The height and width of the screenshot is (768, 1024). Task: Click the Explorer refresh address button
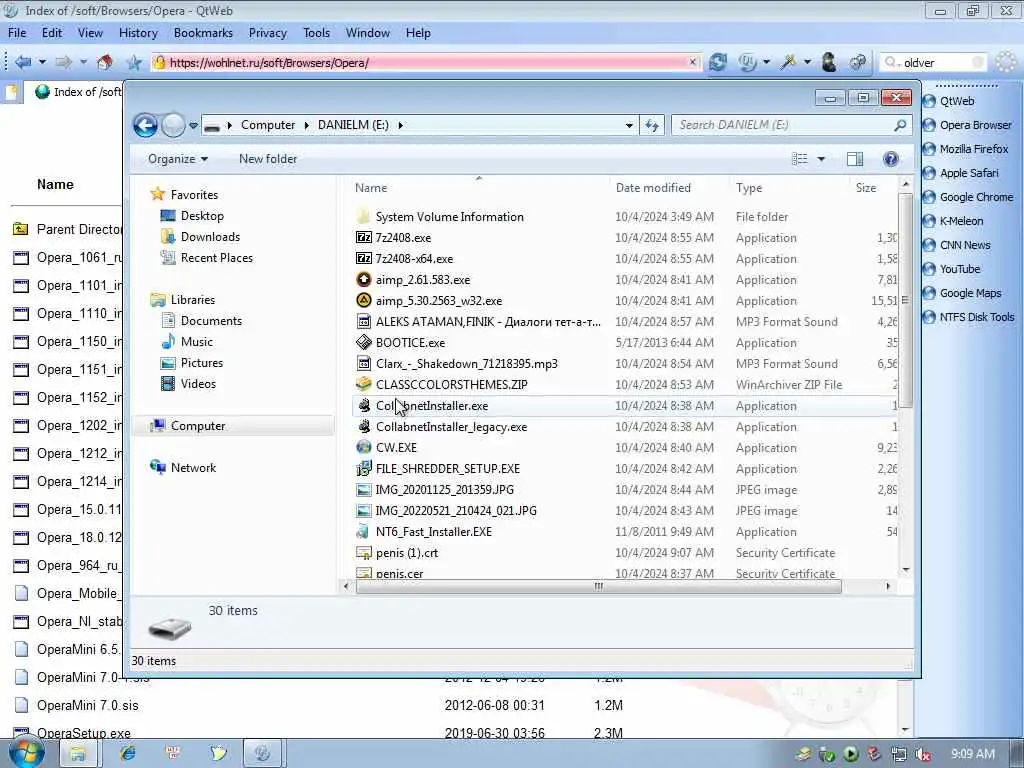(652, 125)
